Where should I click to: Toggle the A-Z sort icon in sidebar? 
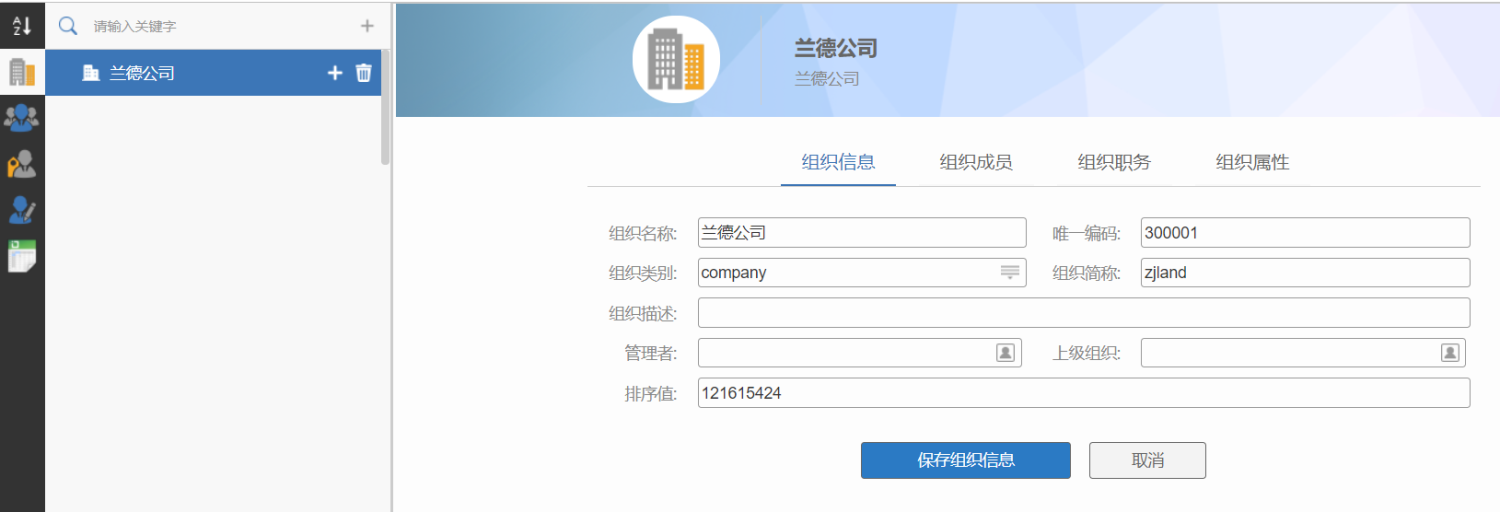[x=22, y=26]
